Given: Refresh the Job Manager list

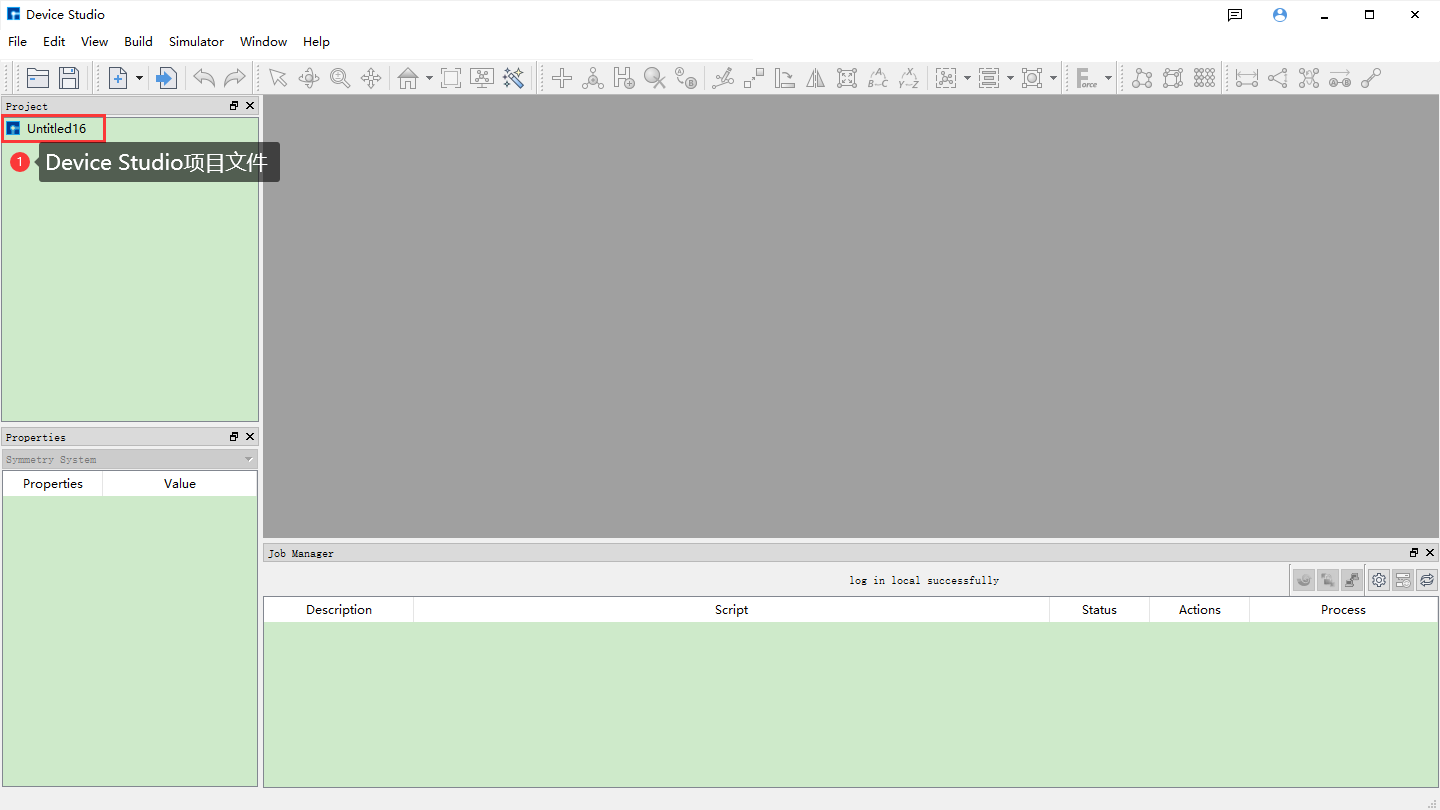Looking at the screenshot, I should (x=1427, y=580).
